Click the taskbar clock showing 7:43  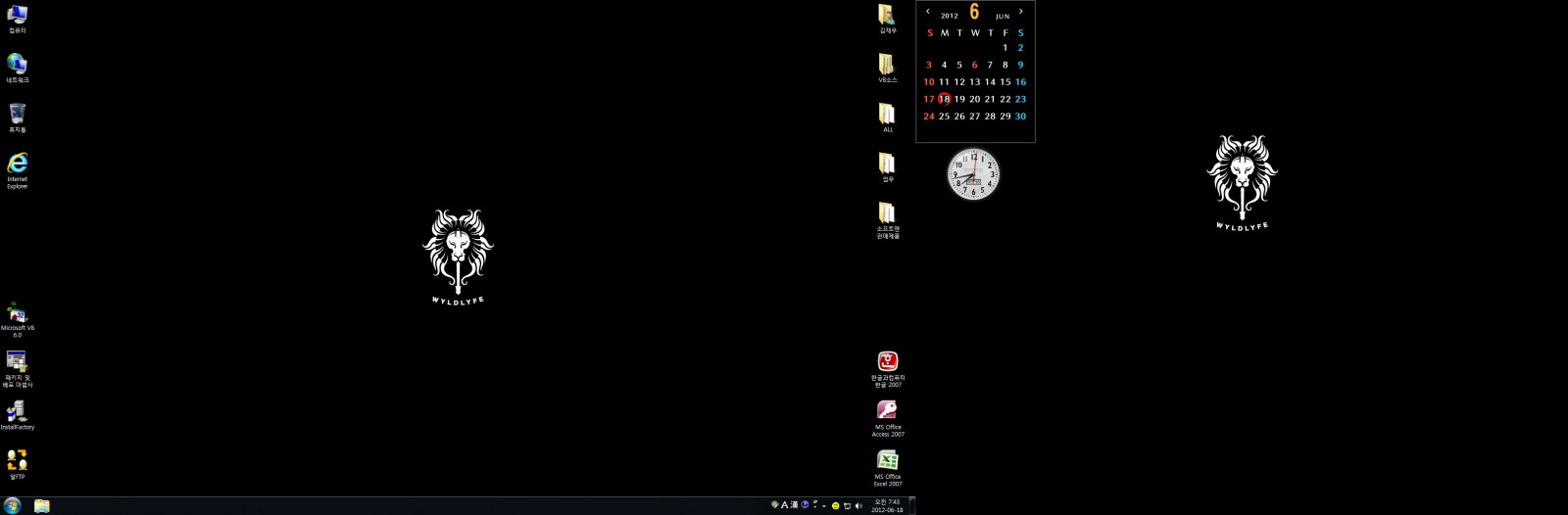click(887, 505)
